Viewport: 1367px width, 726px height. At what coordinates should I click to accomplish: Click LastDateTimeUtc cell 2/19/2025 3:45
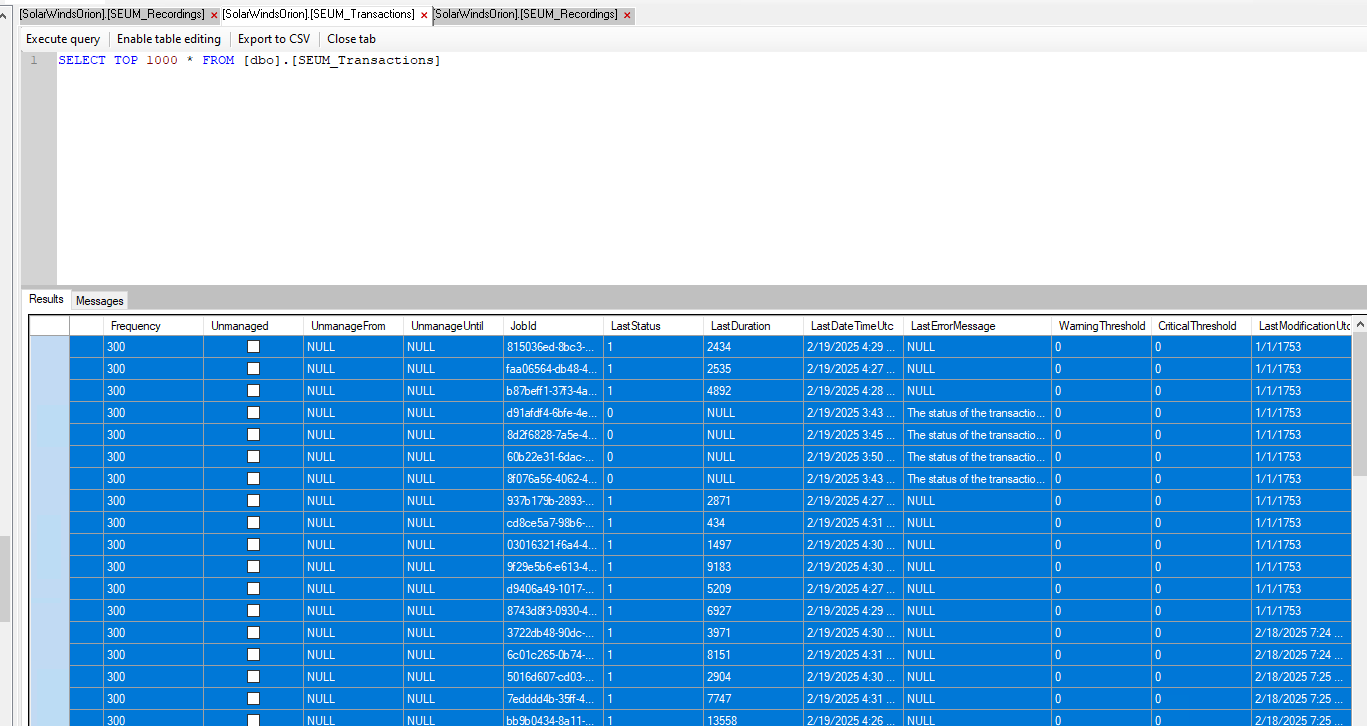click(853, 435)
